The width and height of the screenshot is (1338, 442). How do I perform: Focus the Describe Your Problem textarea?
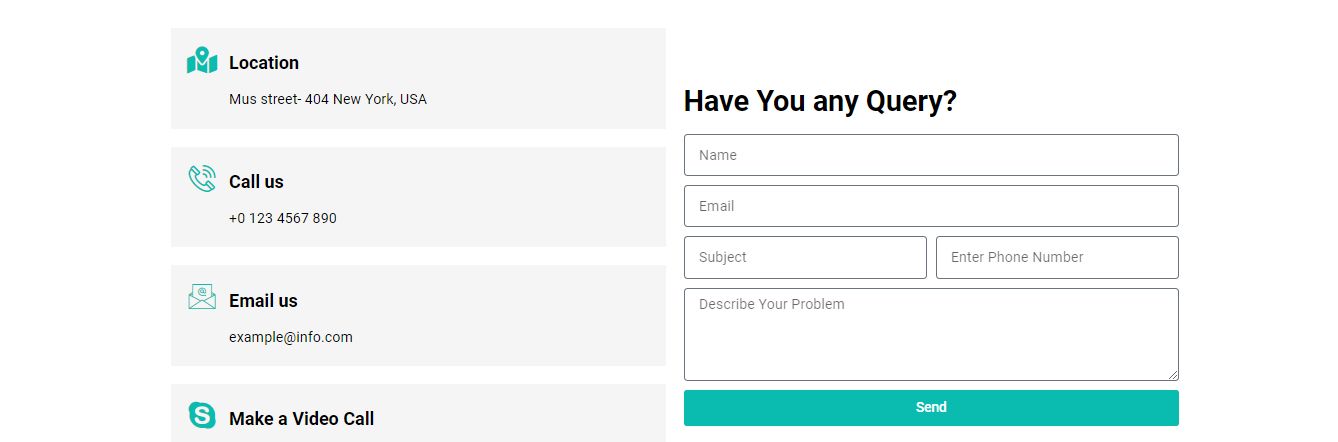coord(930,334)
